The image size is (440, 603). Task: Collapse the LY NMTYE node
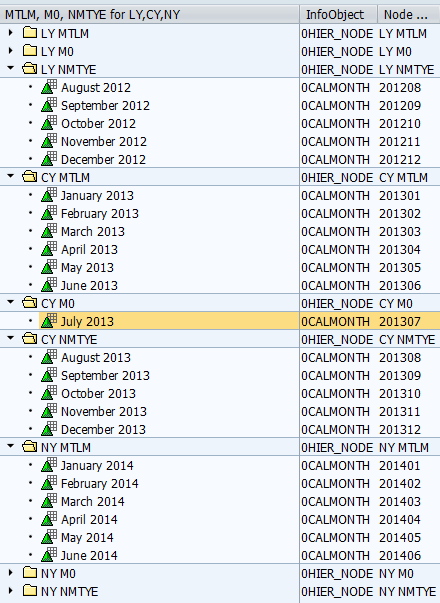(x=11, y=68)
